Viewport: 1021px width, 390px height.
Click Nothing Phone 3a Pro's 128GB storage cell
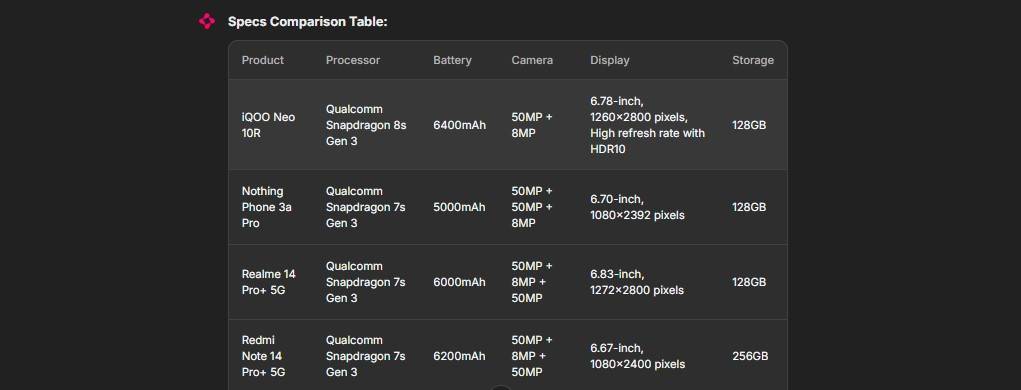(749, 207)
